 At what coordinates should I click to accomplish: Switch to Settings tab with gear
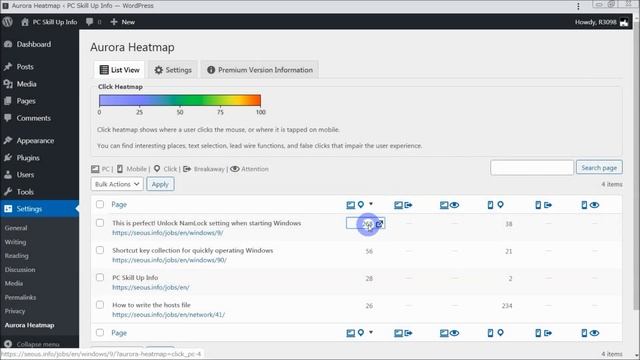click(x=173, y=70)
